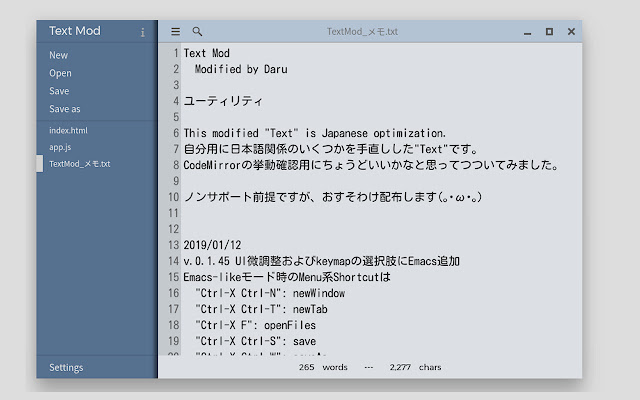Click line starting v.0.1.45 UI微調整
Image resolution: width=640 pixels, height=400 pixels.
point(322,261)
